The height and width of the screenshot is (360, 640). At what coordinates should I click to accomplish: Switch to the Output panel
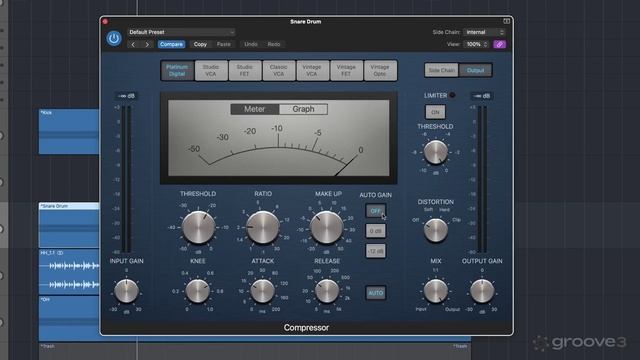coord(475,70)
